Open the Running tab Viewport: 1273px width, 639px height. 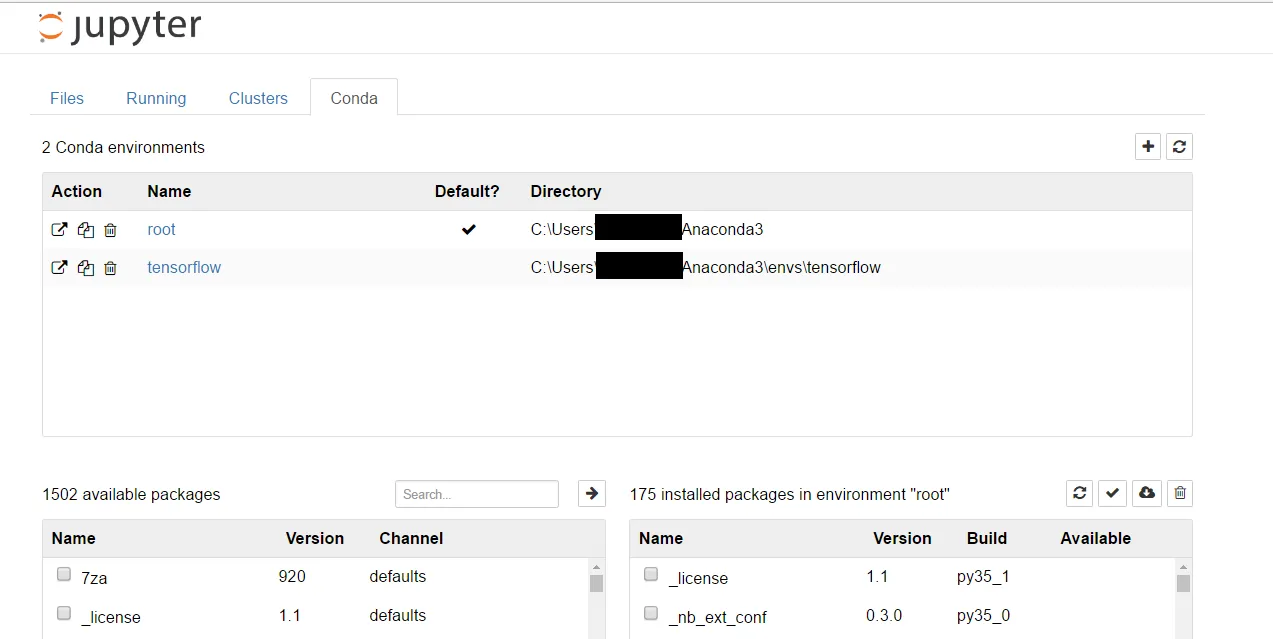(156, 98)
